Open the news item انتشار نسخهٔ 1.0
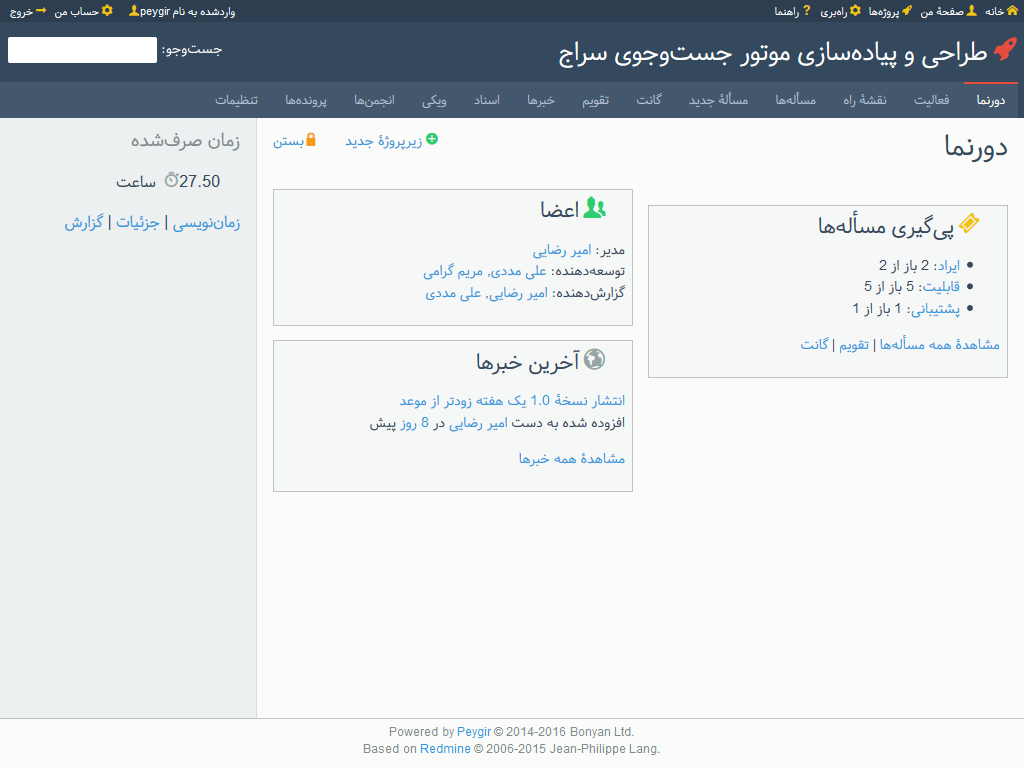This screenshot has height=768, width=1024. pyautogui.click(x=512, y=400)
